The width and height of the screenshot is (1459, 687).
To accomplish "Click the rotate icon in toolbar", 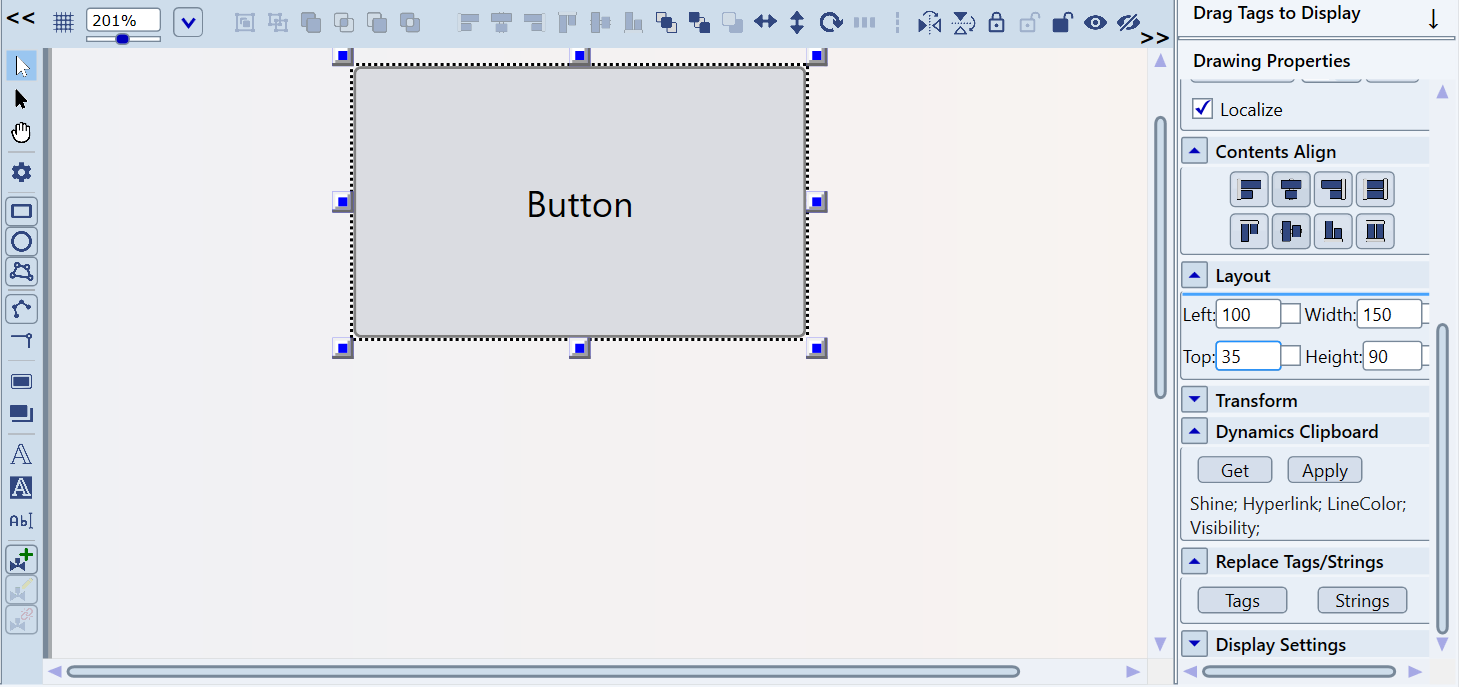I will coord(830,22).
